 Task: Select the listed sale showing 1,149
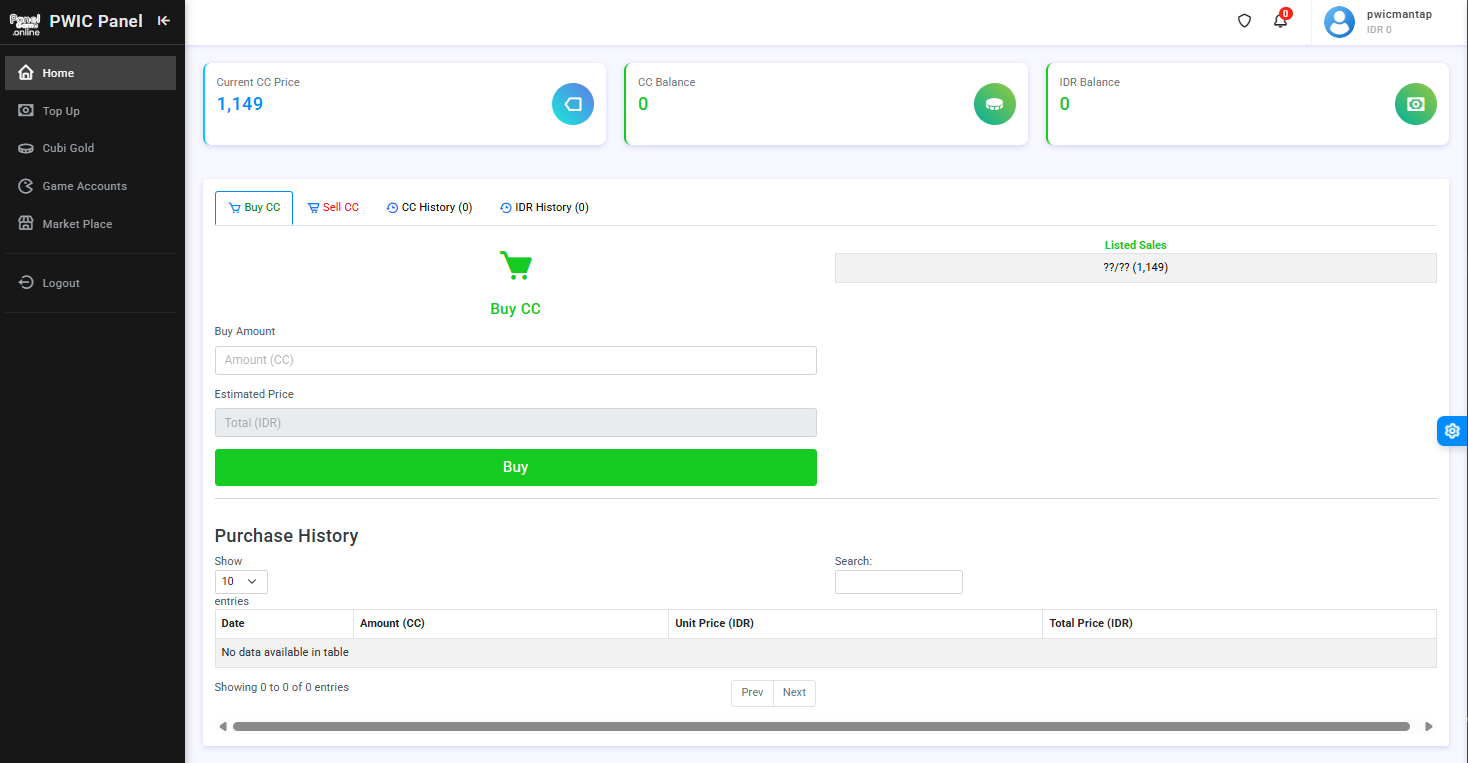[x=1135, y=267]
